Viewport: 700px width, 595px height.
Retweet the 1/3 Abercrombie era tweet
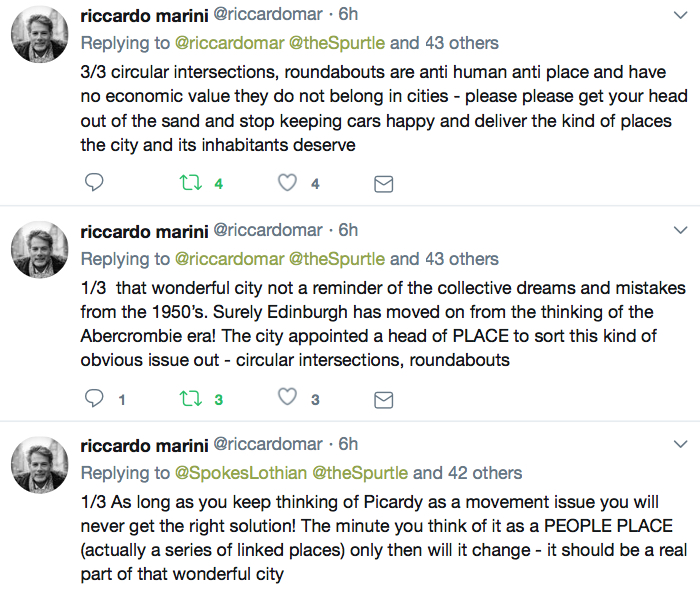click(x=191, y=399)
